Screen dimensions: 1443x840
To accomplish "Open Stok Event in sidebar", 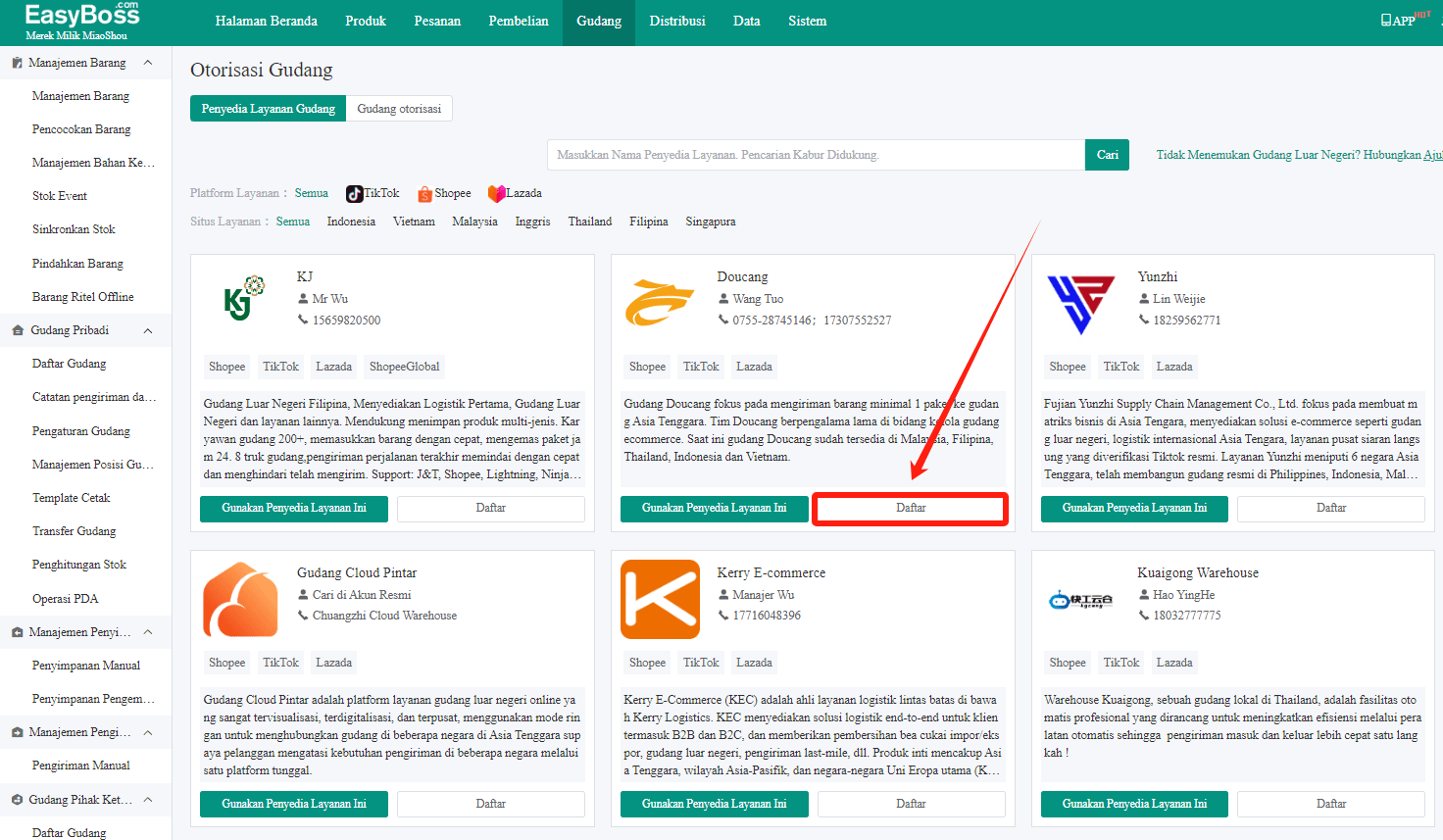I will [x=60, y=196].
